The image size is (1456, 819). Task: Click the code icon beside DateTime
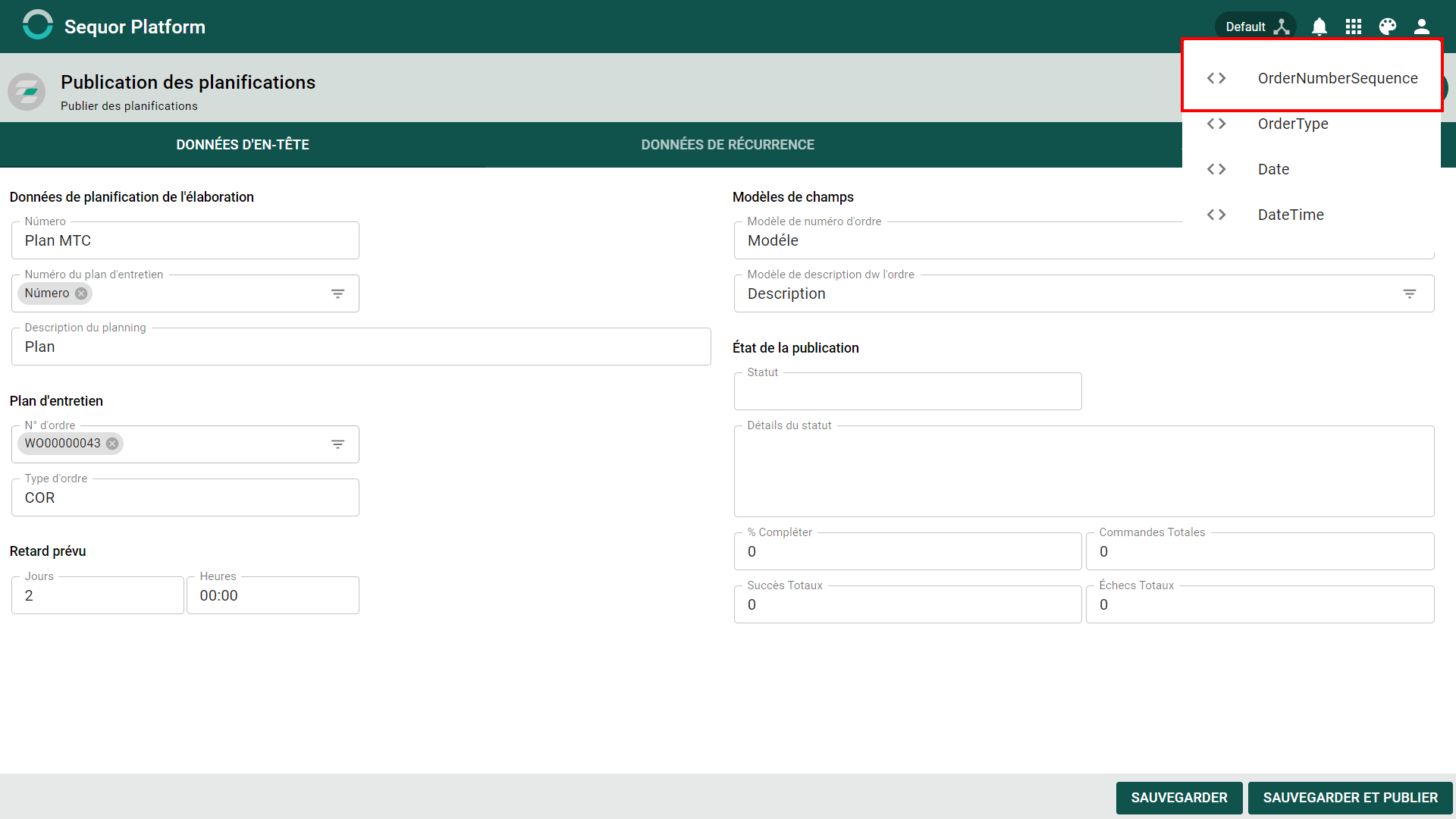tap(1216, 215)
